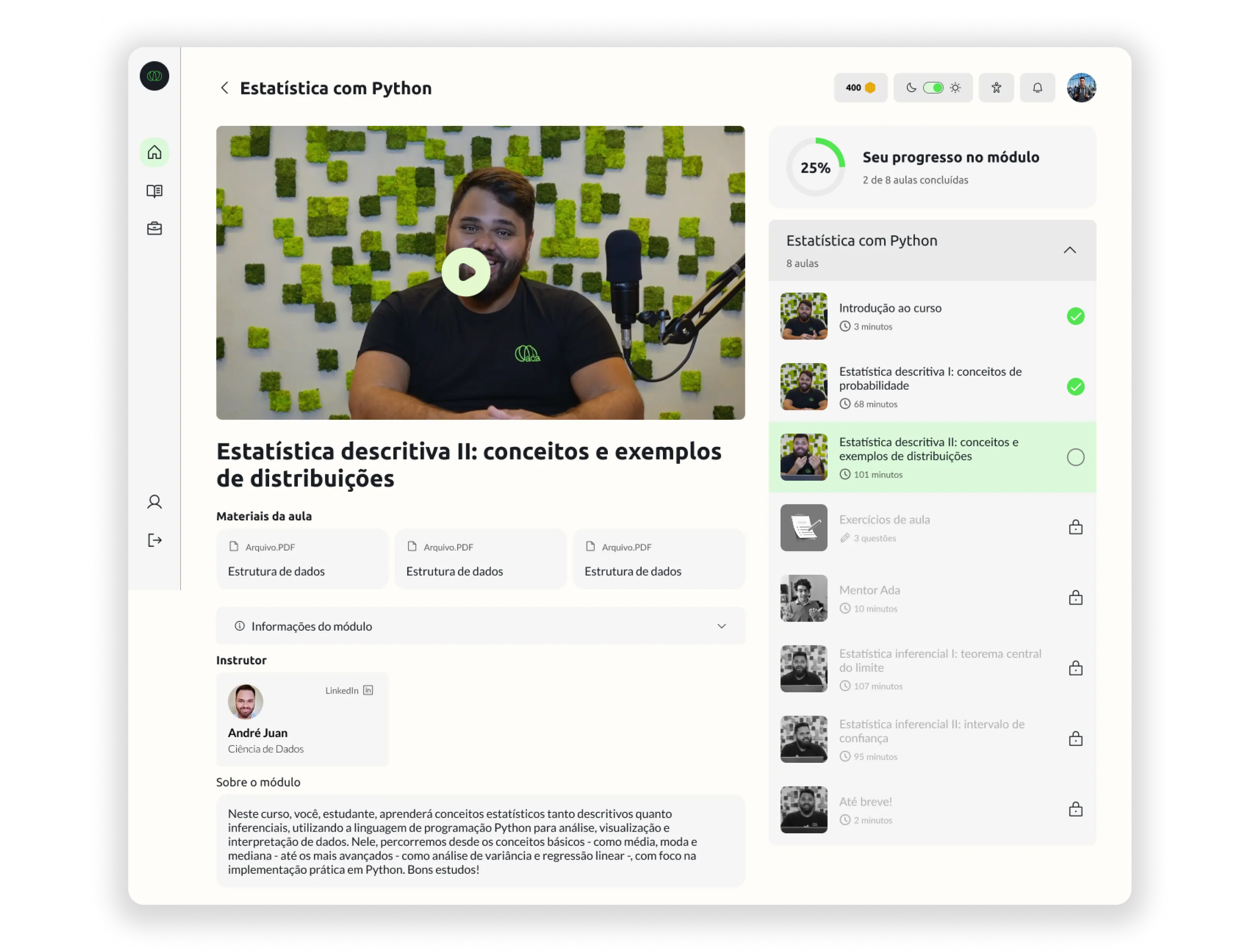The height and width of the screenshot is (952, 1259).
Task: Collapse the Estatística com Python lesson list
Action: coord(1069,250)
